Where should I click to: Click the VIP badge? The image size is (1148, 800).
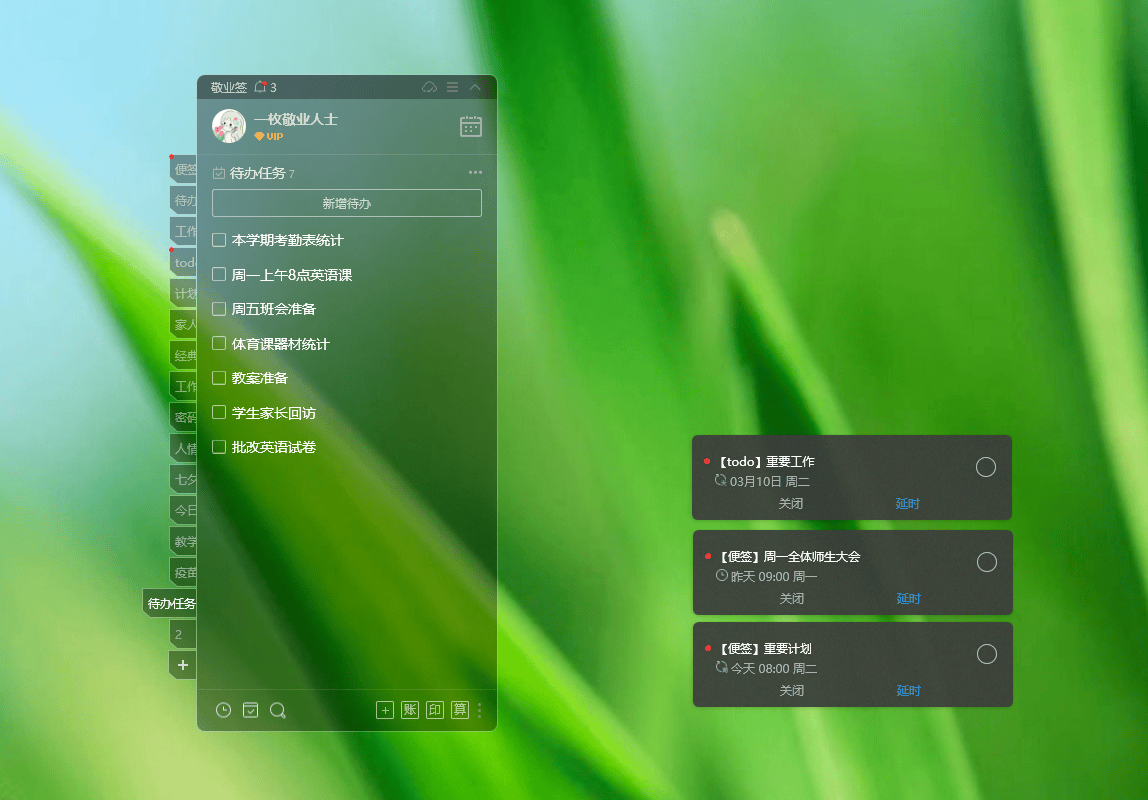tap(269, 136)
